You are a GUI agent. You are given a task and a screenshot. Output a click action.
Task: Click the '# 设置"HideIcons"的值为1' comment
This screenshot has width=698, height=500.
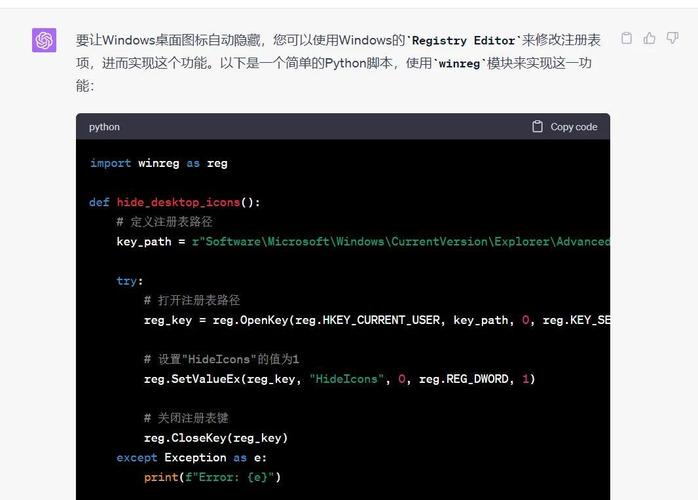[221, 359]
